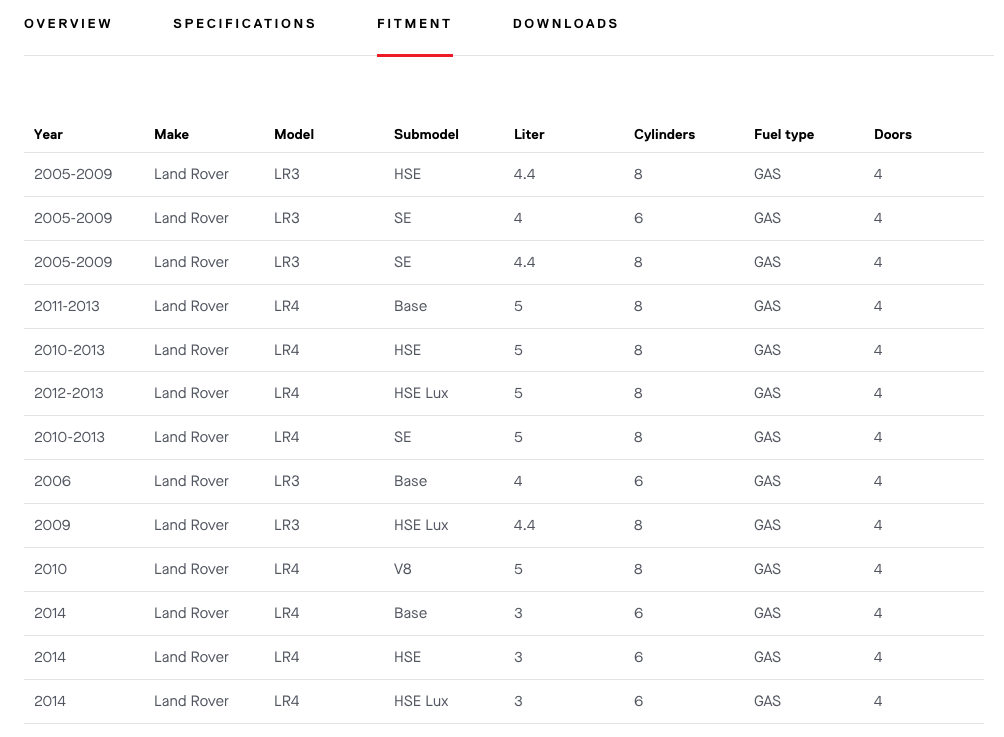1004x737 pixels.
Task: Click the Submodel column header
Action: (426, 134)
